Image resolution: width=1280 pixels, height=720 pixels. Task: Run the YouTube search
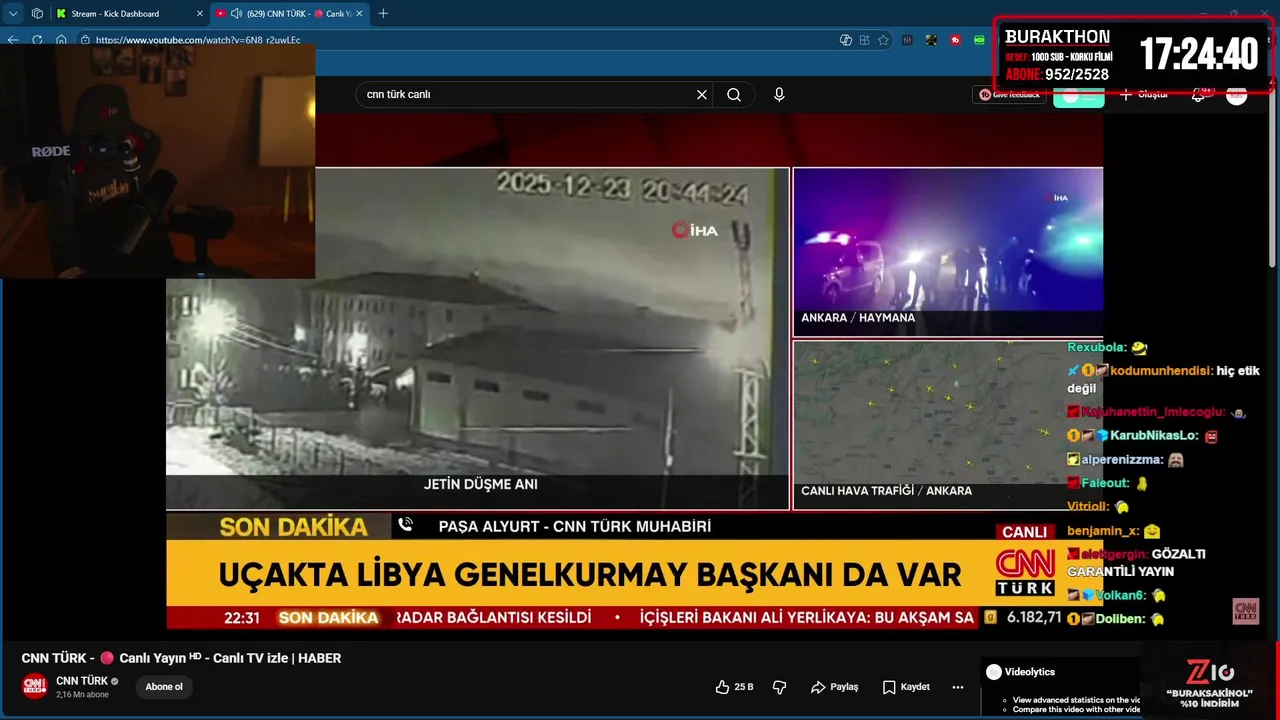point(734,95)
